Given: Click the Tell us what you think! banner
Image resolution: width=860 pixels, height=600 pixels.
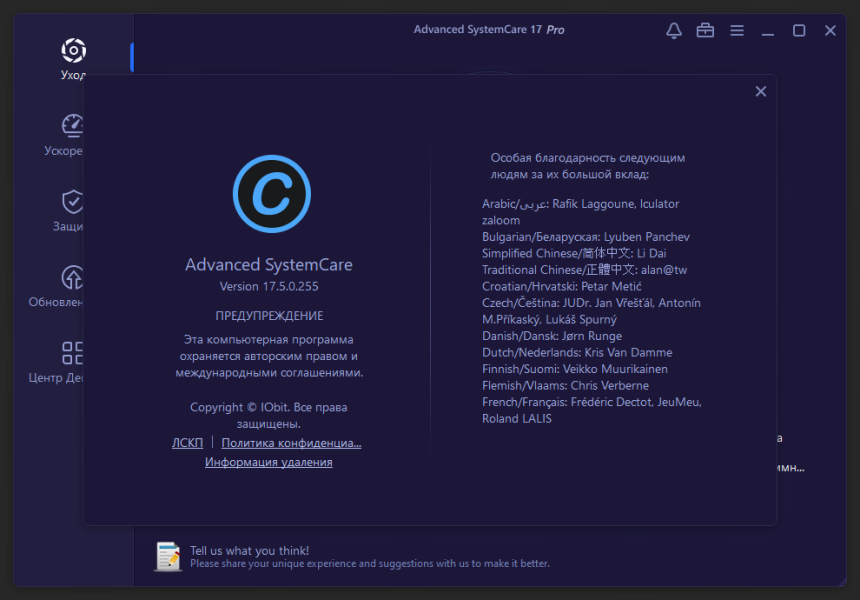Looking at the screenshot, I should [250, 550].
